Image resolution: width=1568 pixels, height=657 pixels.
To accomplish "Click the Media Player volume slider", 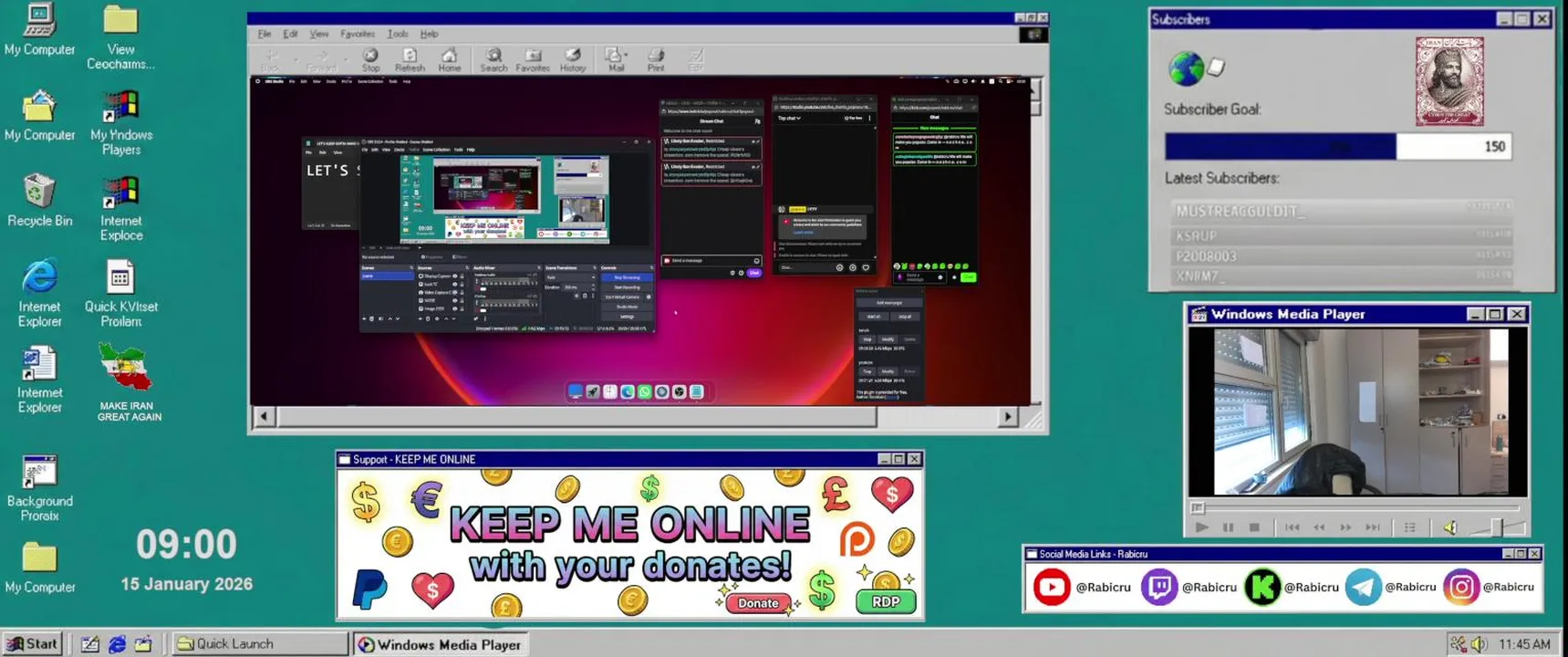I will 1496,527.
